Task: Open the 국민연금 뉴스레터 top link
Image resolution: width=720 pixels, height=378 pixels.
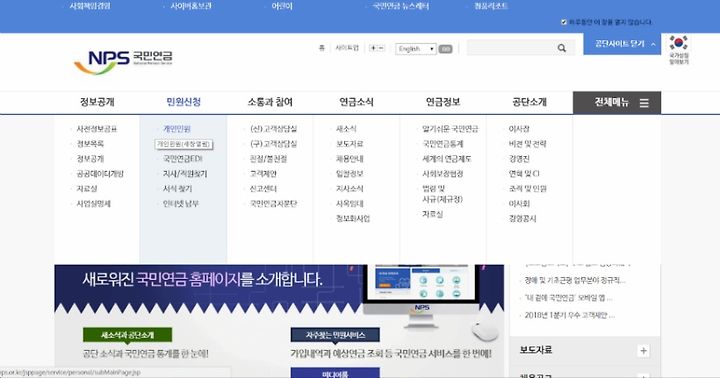Action: coord(400,6)
